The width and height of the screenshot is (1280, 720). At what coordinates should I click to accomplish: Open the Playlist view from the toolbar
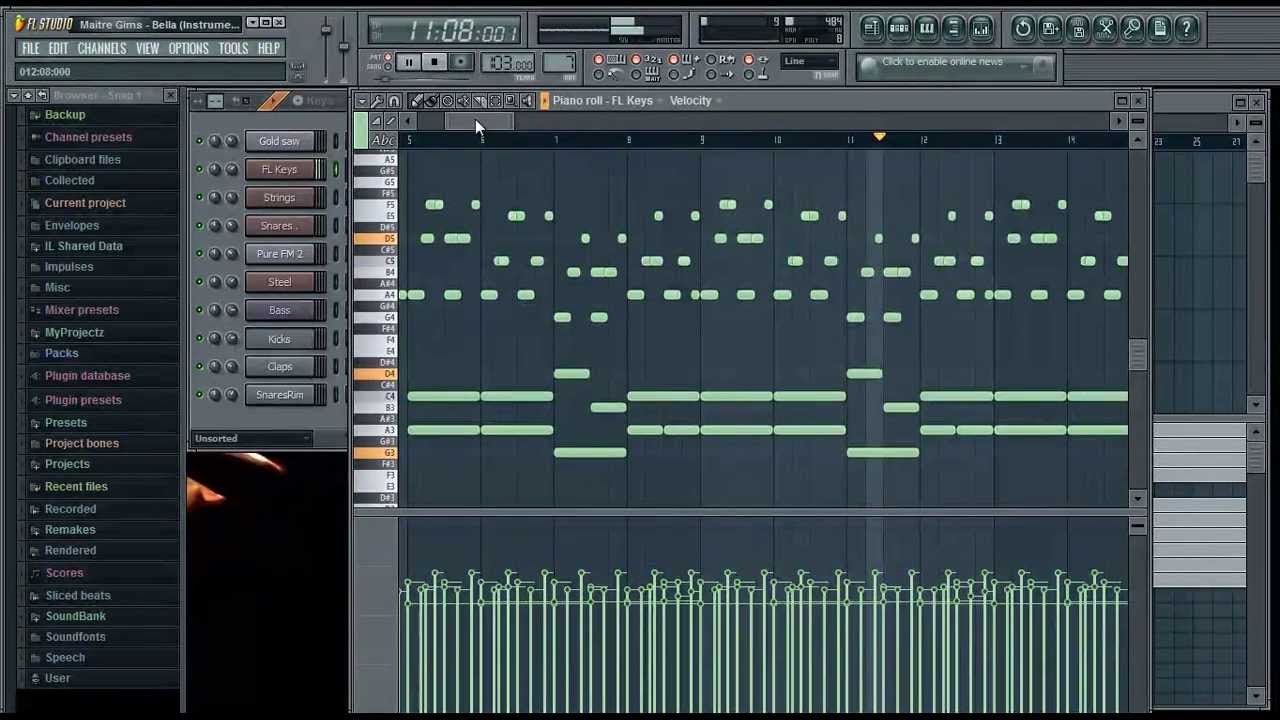click(x=872, y=28)
